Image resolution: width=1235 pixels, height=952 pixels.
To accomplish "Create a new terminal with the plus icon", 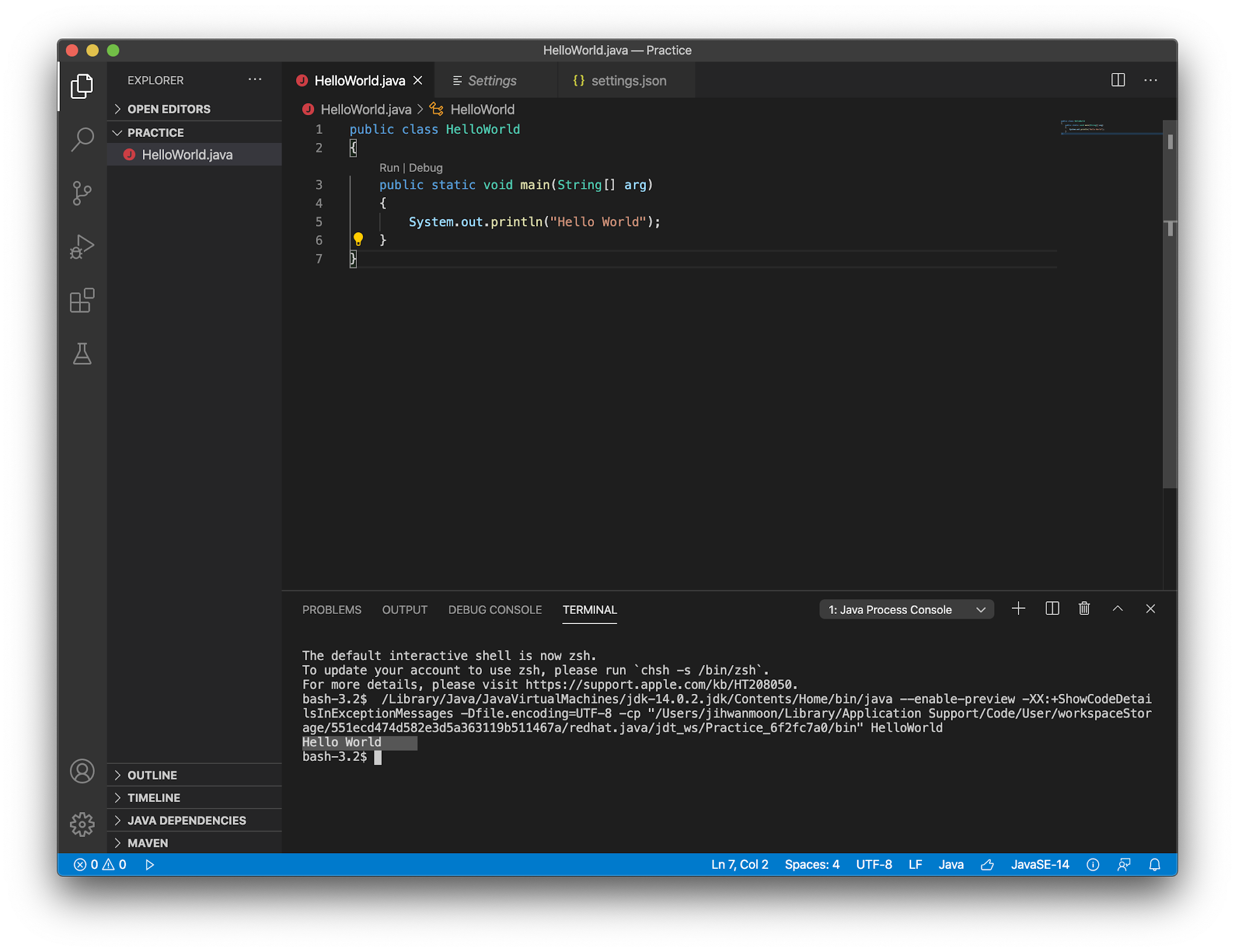I will pos(1019,609).
